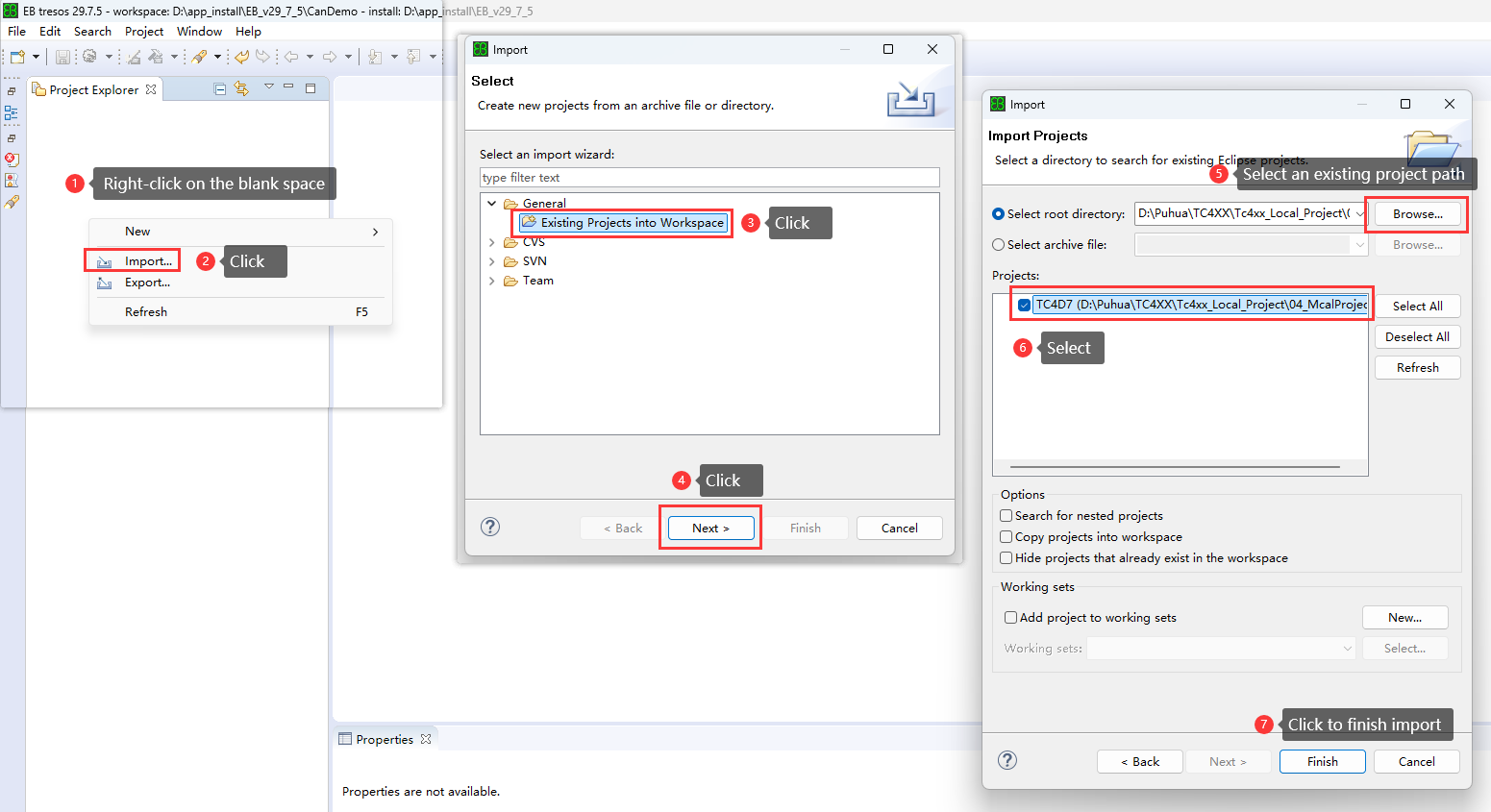Click the New project wizard toolbar icon
This screenshot has width=1491, height=812.
(17, 57)
